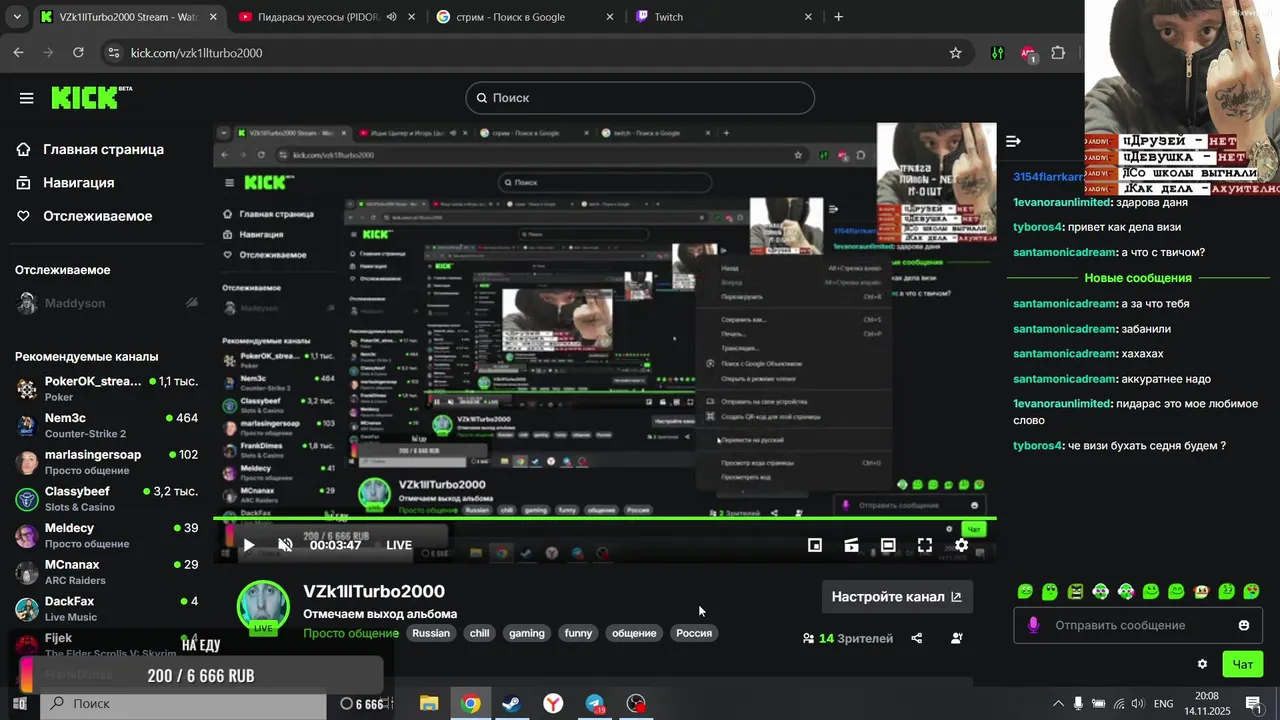Send message with the green Чат button
Image resolution: width=1280 pixels, height=720 pixels.
(x=1242, y=664)
